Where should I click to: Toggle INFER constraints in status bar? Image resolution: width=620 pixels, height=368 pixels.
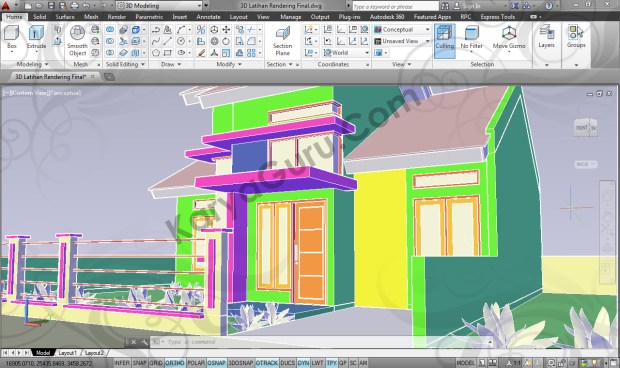122,362
